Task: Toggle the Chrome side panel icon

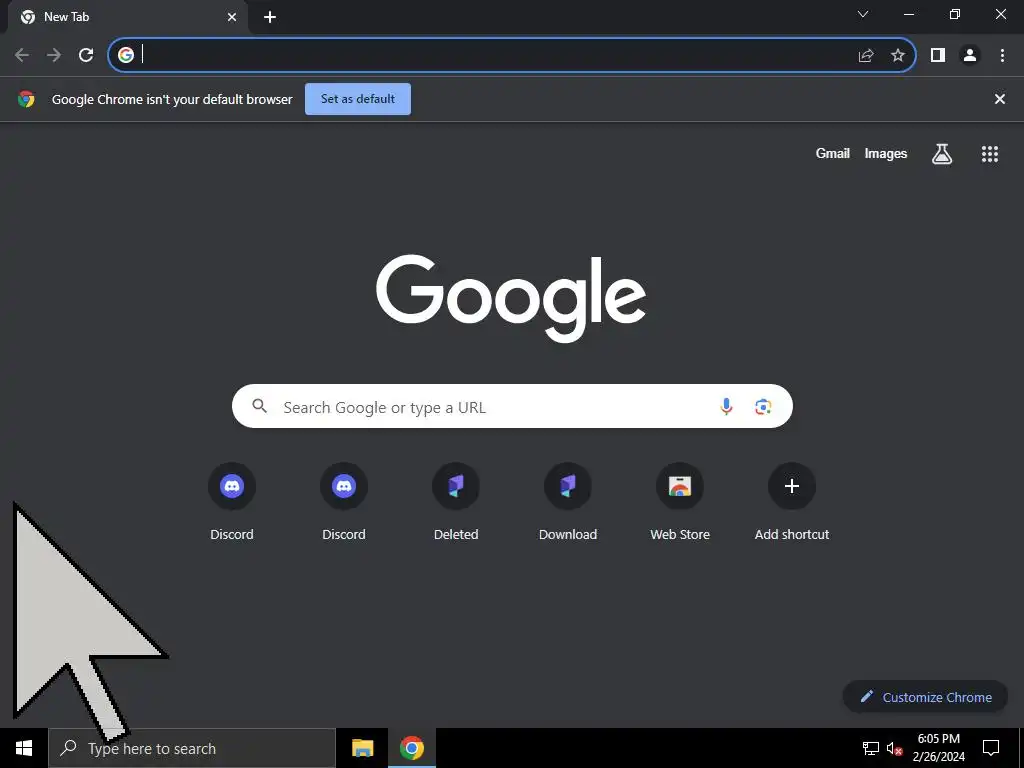Action: pyautogui.click(x=938, y=55)
